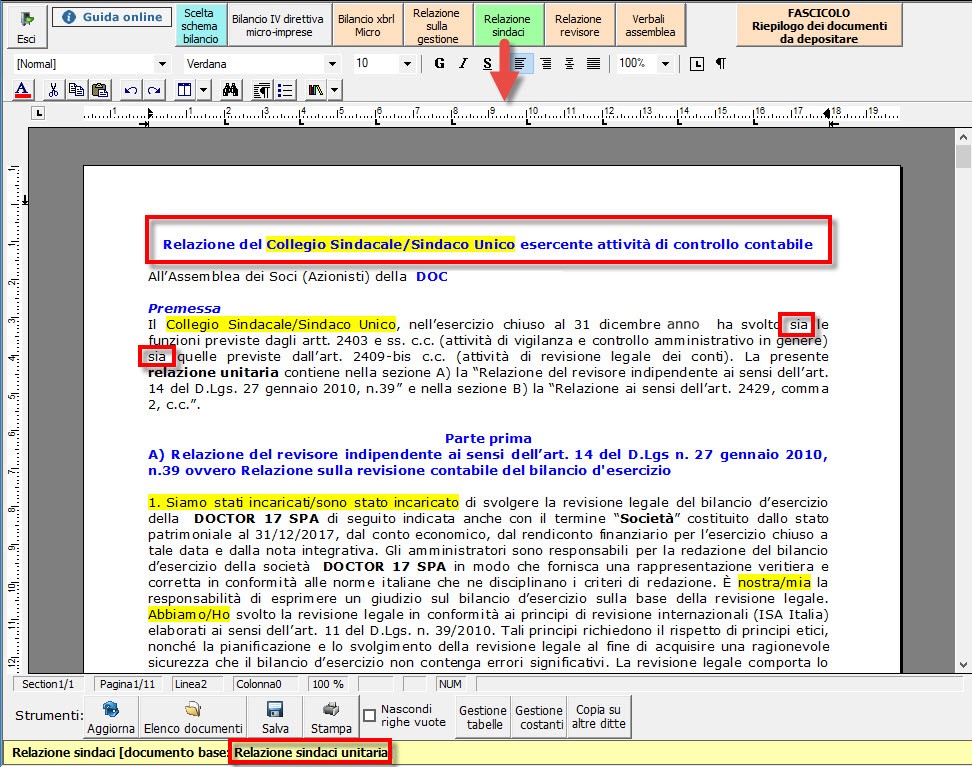Open the font size 10 dropdown
This screenshot has width=972, height=767.
click(x=407, y=64)
